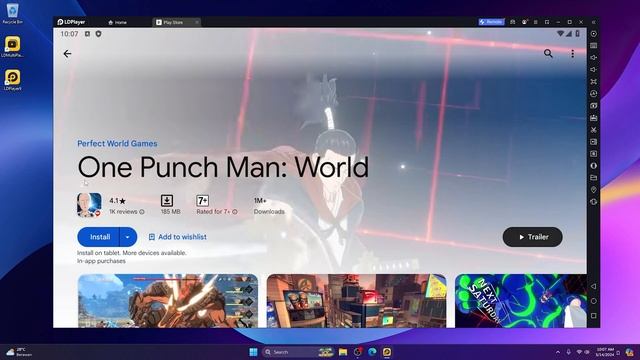Click the sidebar icon directly below the synchronizer icon
640x360 pixels.
click(593, 106)
